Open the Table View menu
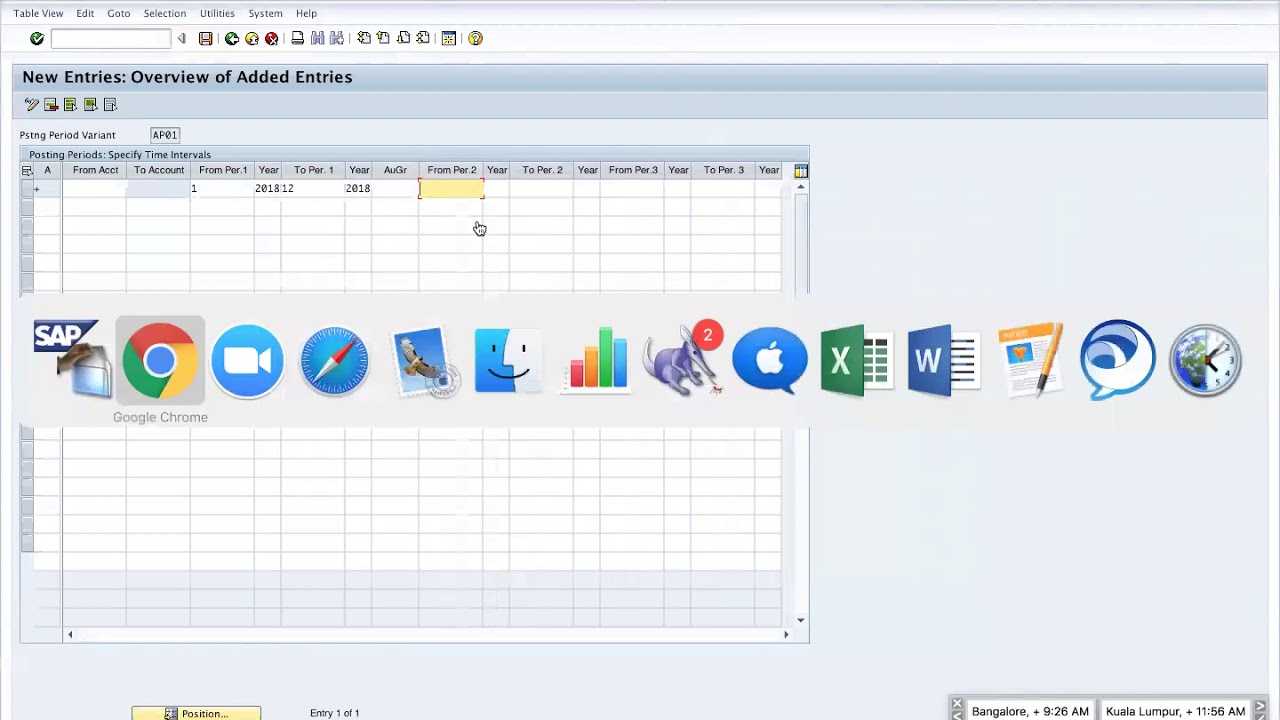This screenshot has width=1280, height=720. coord(38,13)
